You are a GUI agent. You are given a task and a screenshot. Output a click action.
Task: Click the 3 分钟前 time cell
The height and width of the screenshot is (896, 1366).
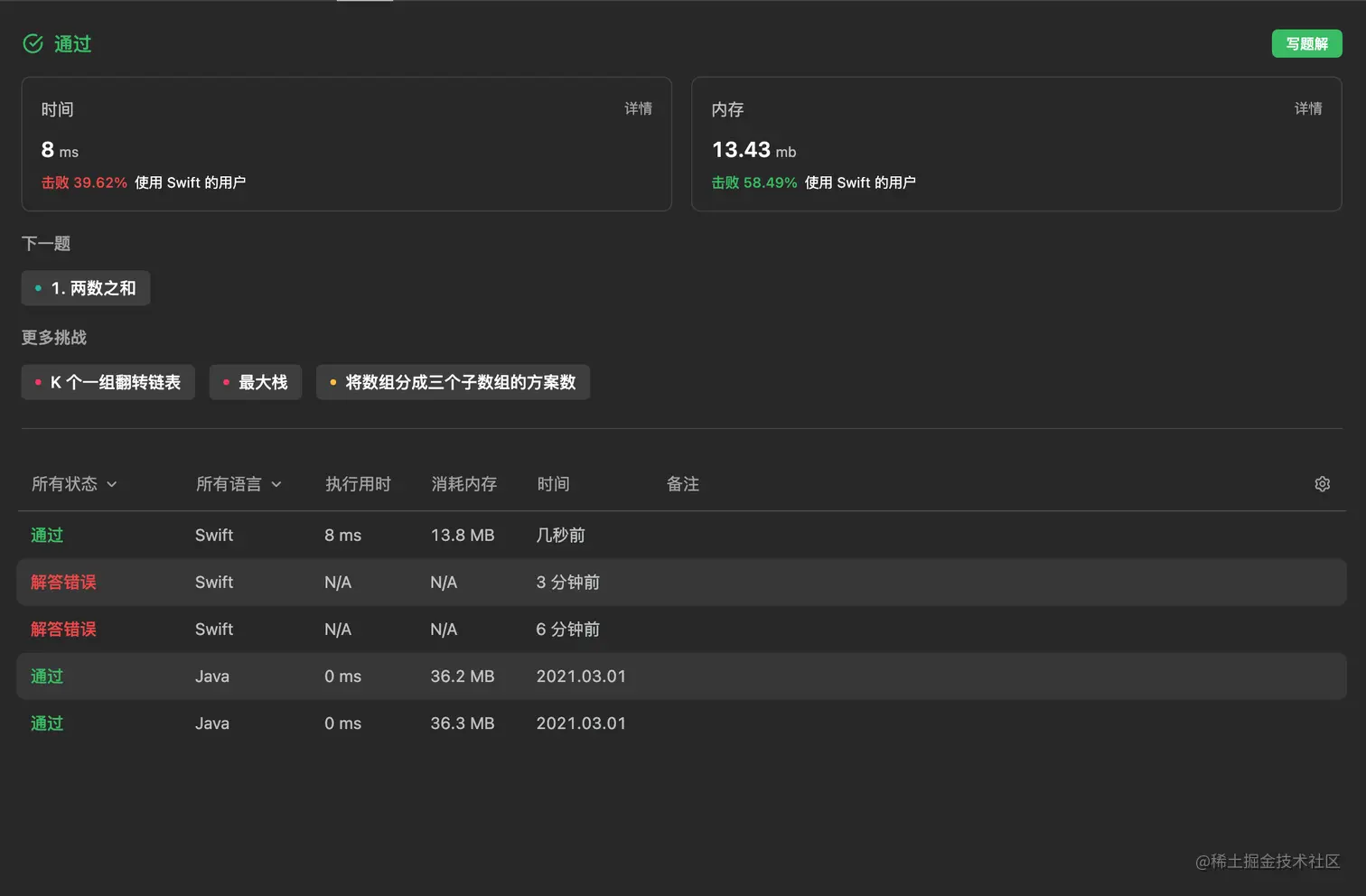point(567,582)
